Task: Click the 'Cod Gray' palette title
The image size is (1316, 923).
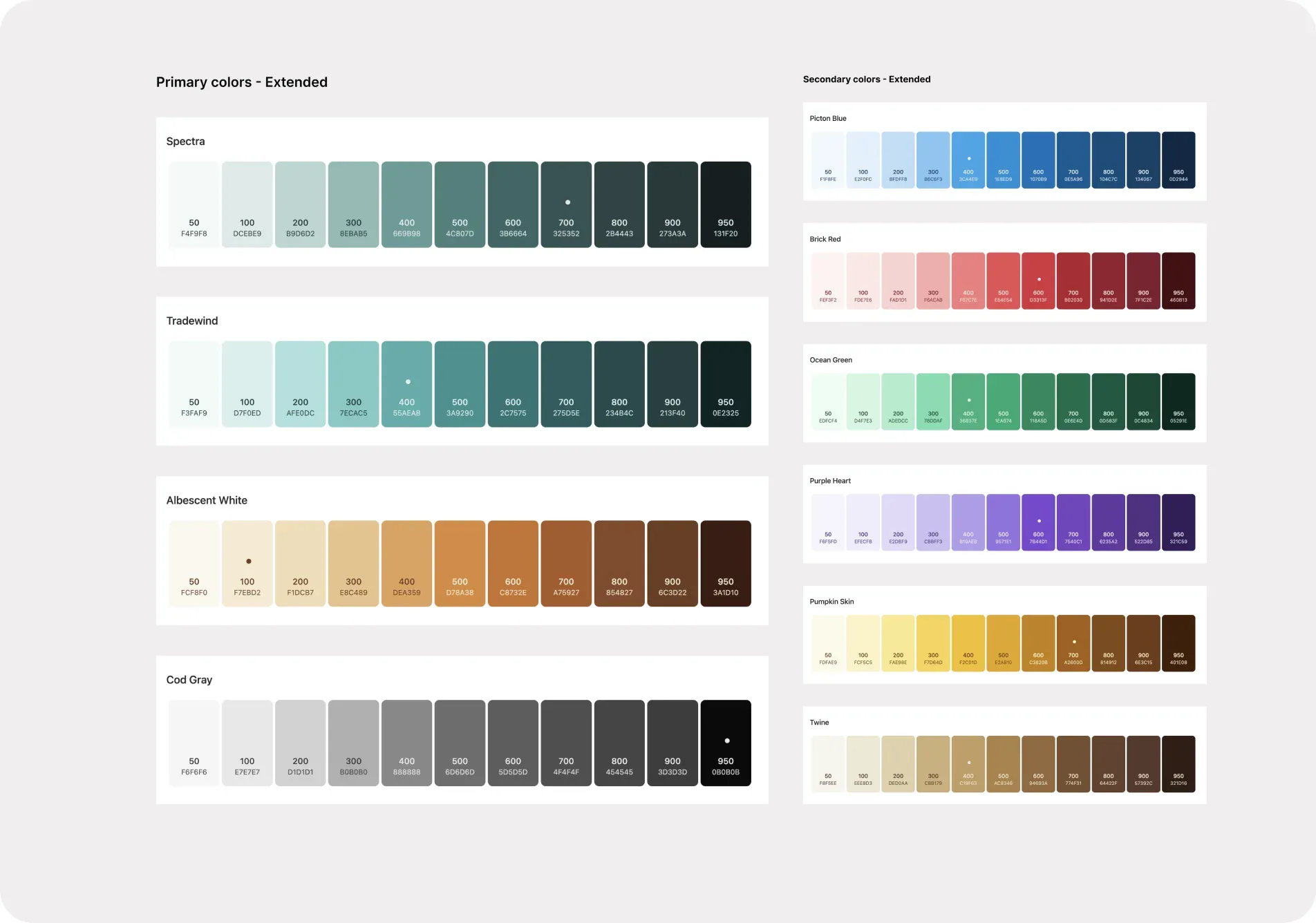Action: tap(189, 680)
